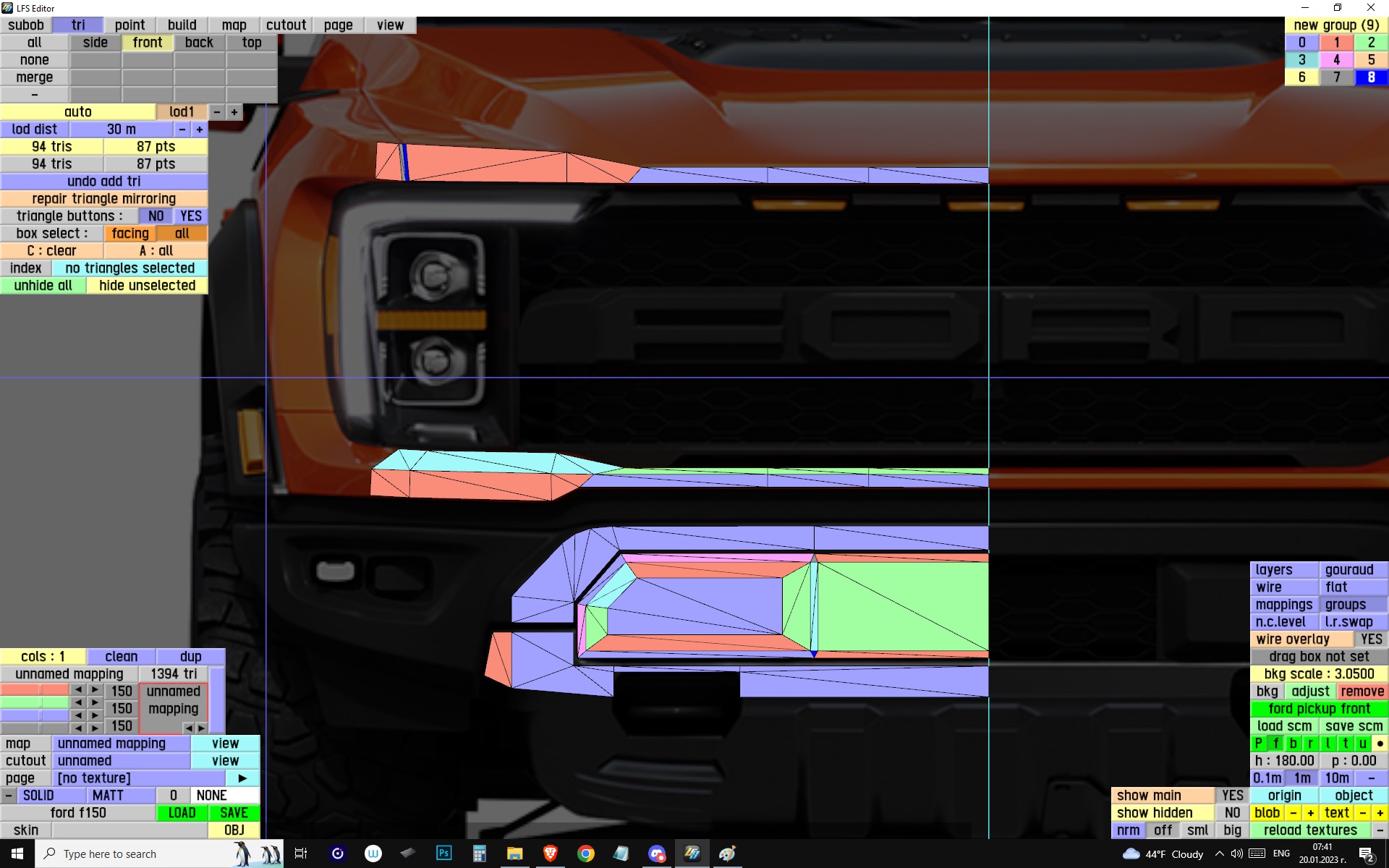Open the cutout tab
Image resolution: width=1389 pixels, height=868 pixels.
286,25
